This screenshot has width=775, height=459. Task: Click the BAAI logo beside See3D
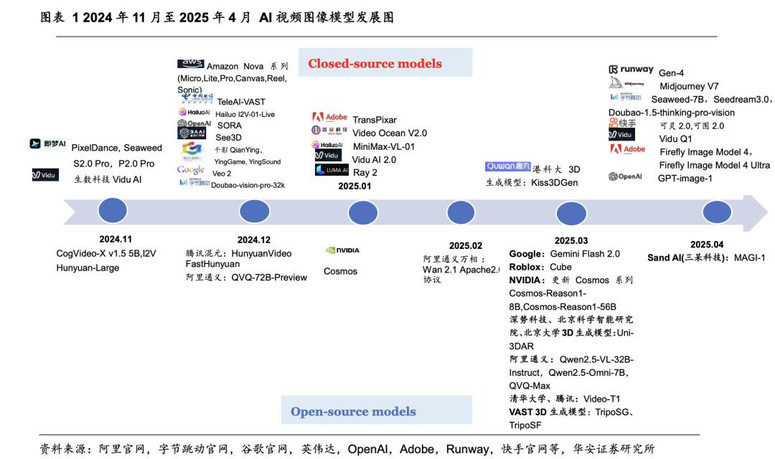point(191,133)
